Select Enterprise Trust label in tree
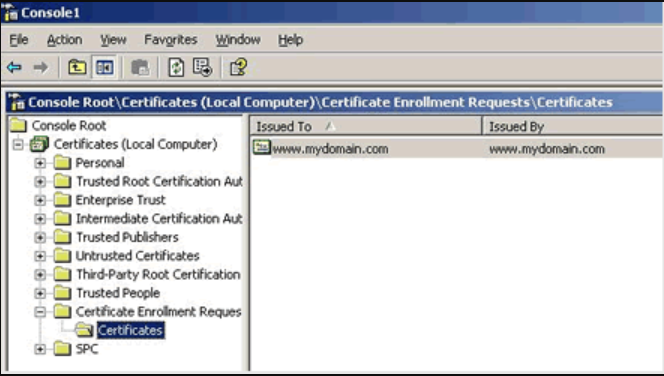This screenshot has width=664, height=376. point(121,200)
